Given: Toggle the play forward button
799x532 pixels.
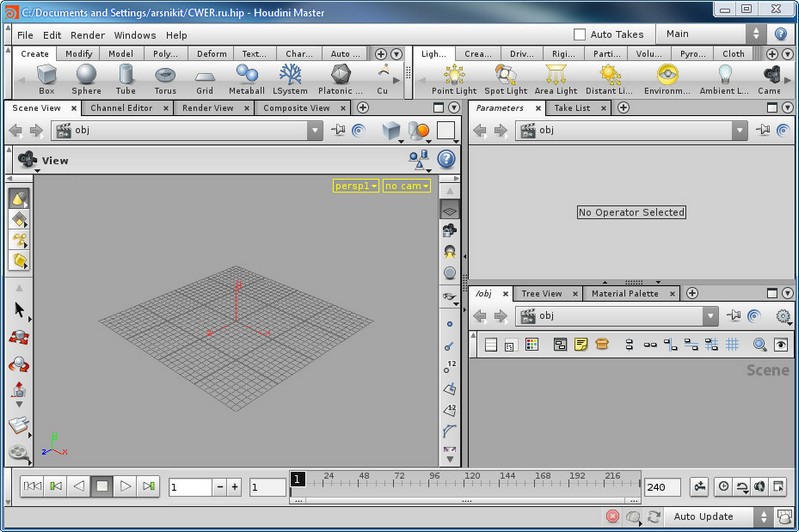Looking at the screenshot, I should tap(126, 486).
